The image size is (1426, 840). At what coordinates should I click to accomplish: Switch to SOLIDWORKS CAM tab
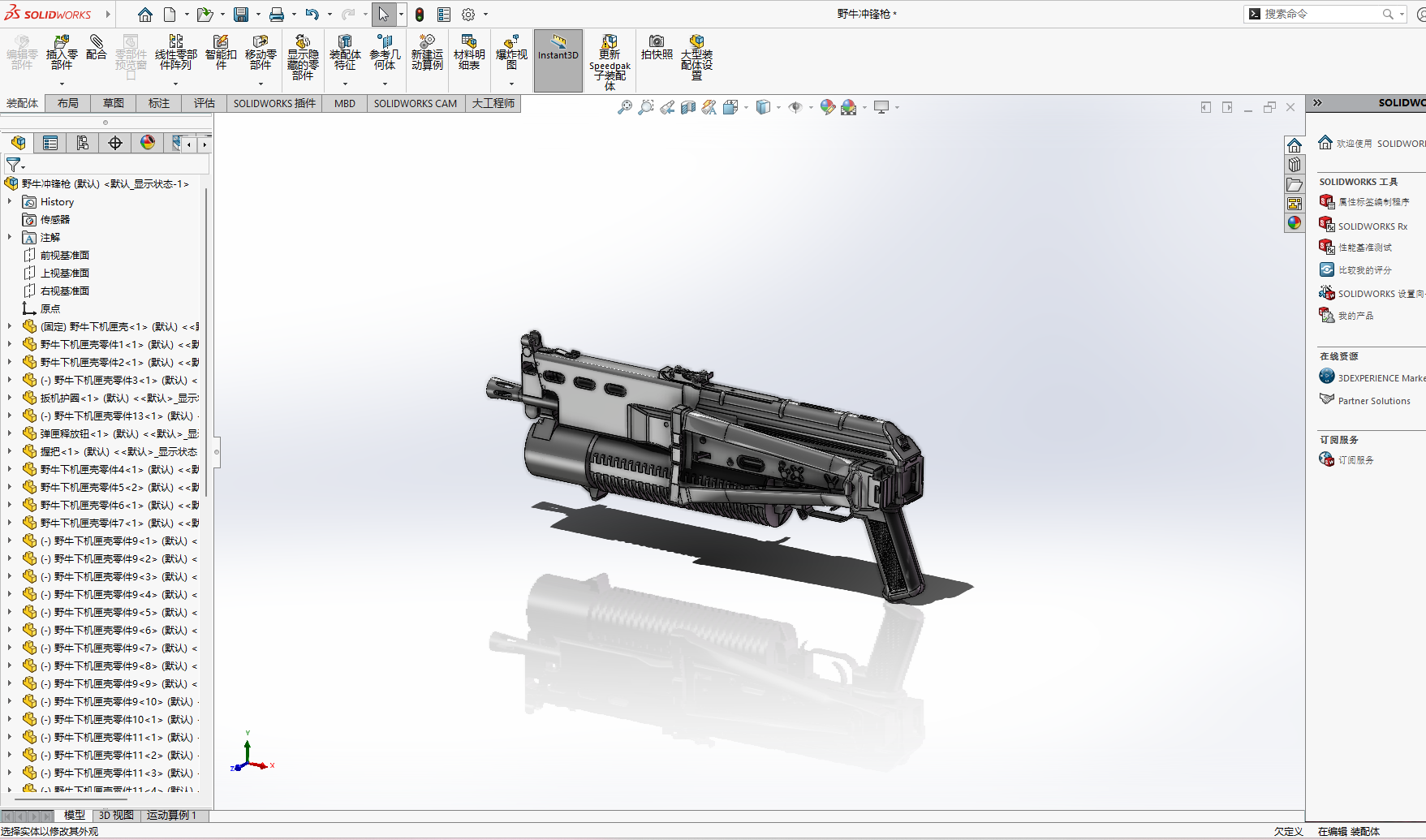416,103
